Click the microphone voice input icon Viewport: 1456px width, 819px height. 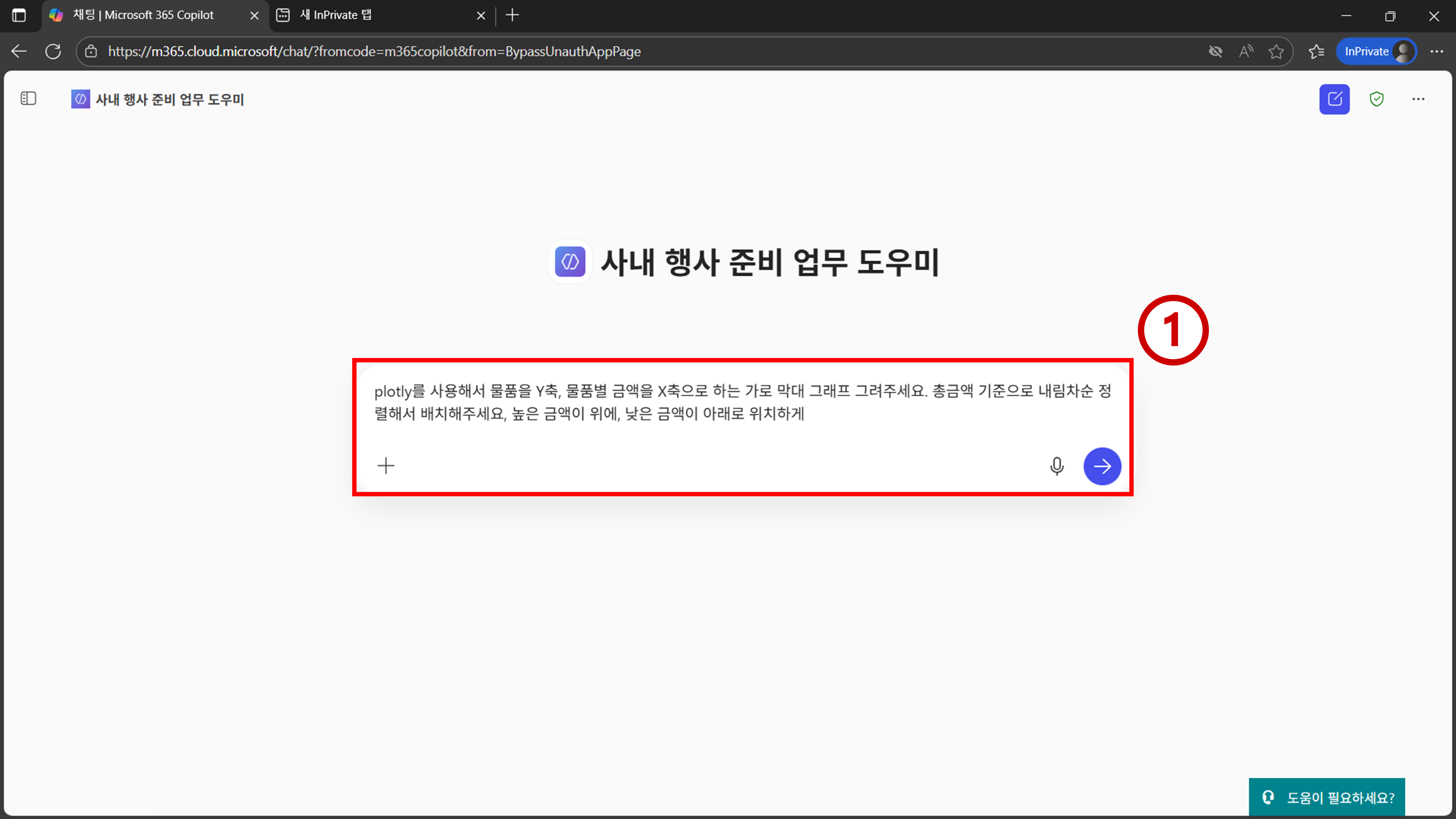[1056, 466]
